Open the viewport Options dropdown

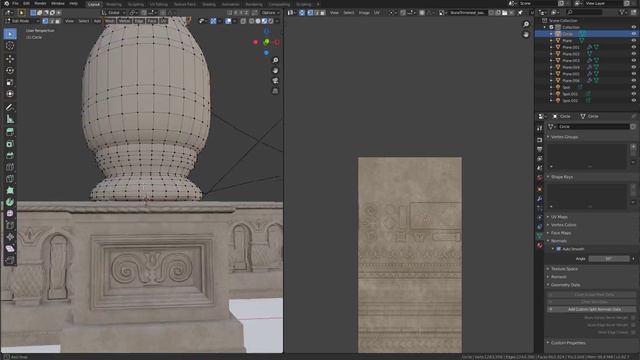click(x=270, y=13)
